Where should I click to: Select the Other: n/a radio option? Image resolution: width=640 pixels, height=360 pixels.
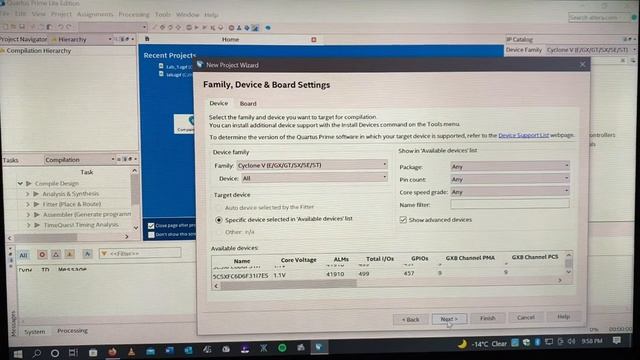[219, 232]
